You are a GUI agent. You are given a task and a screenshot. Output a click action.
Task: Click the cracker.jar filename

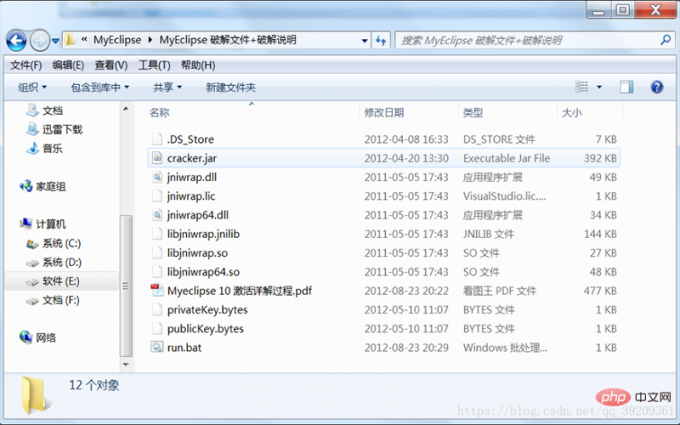192,158
